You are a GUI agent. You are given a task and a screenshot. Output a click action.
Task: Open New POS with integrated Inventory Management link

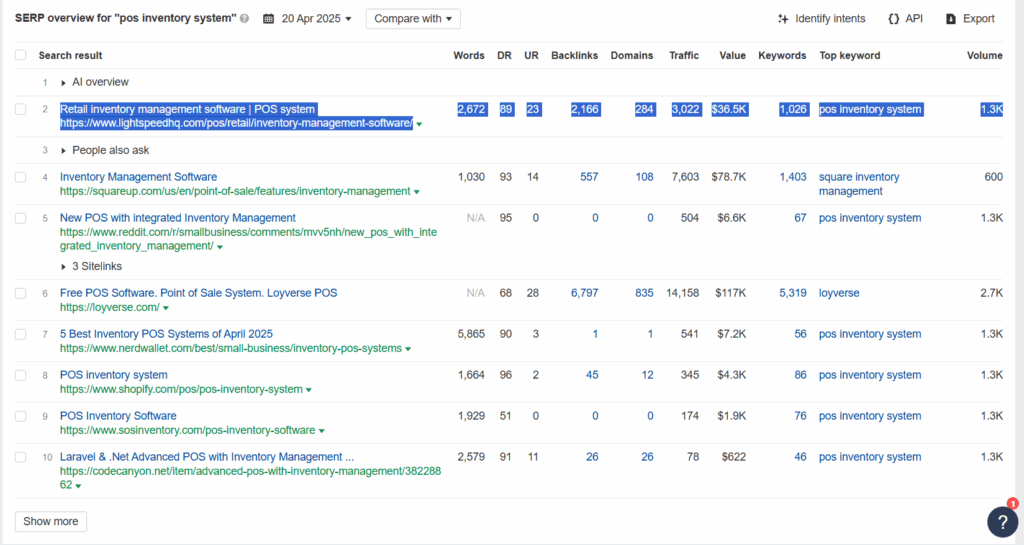coord(178,218)
